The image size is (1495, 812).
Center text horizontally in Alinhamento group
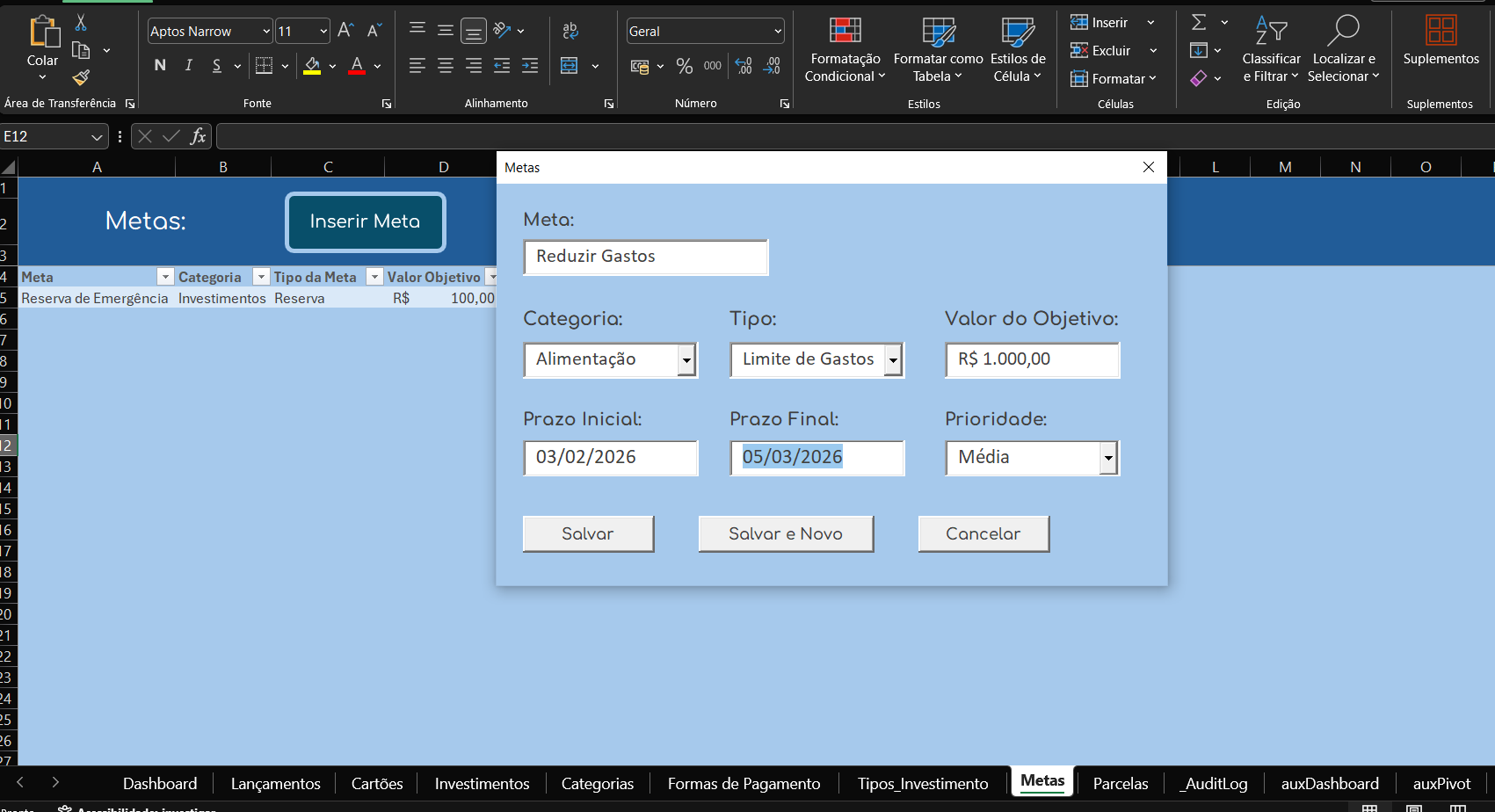[x=446, y=65]
